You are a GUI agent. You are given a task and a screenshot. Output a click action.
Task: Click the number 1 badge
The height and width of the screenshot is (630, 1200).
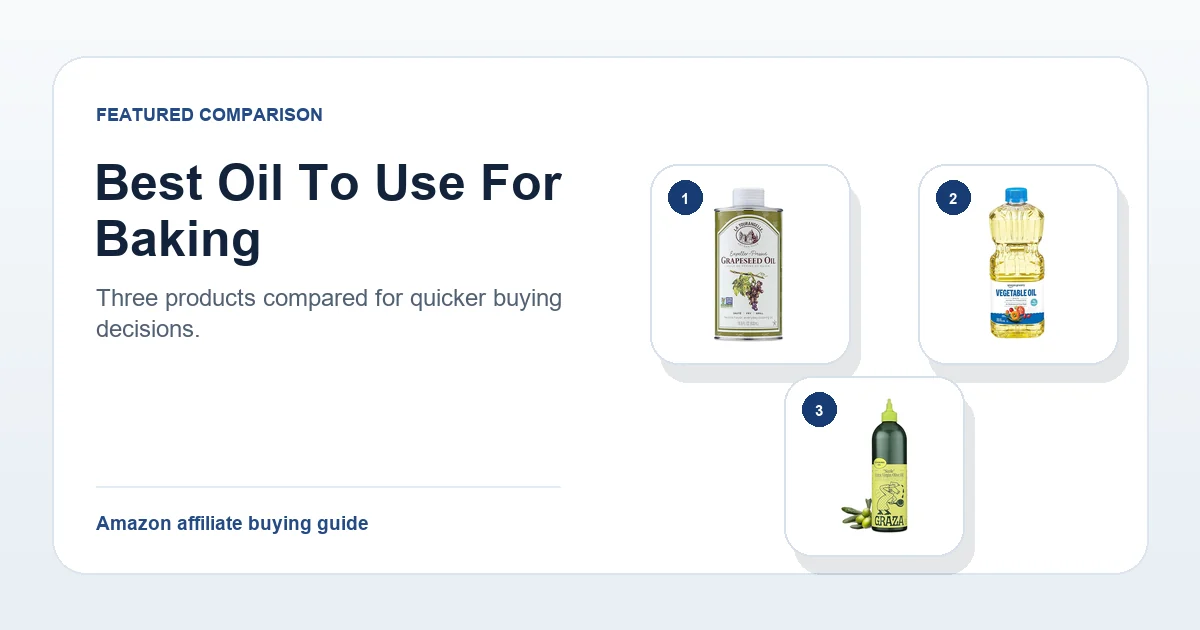[685, 199]
